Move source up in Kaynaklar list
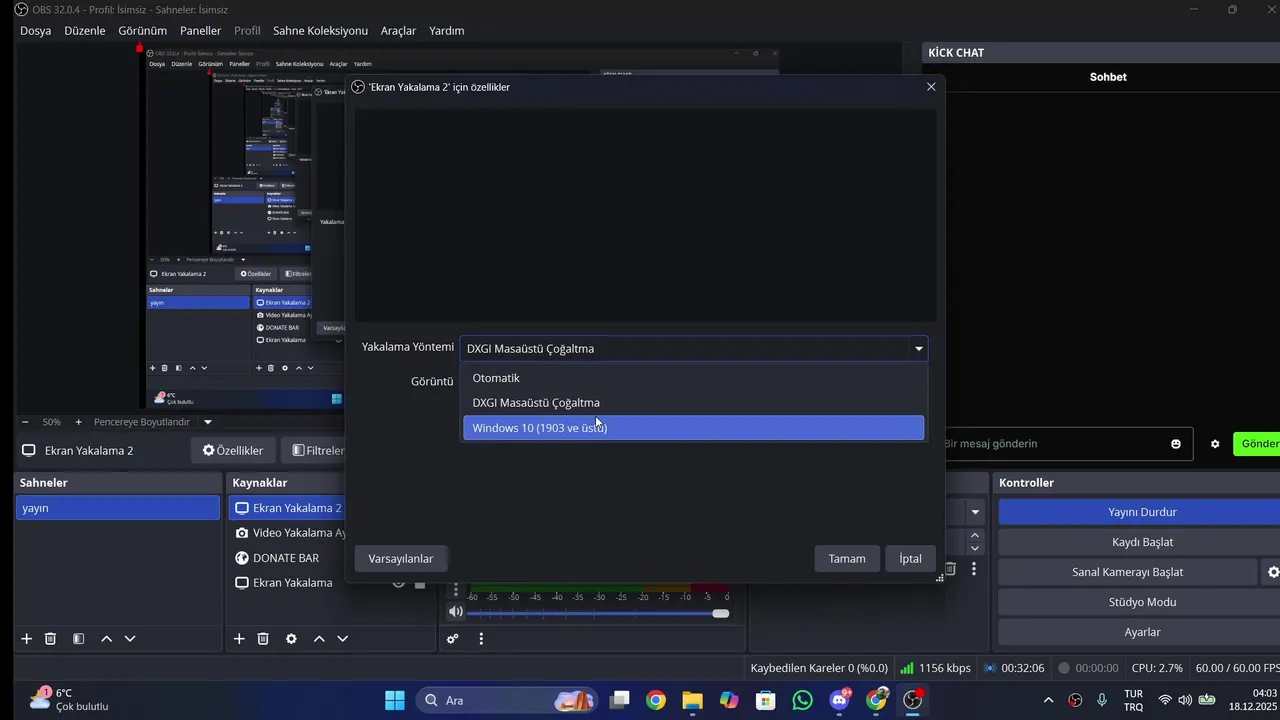This screenshot has width=1280, height=720. pos(319,639)
